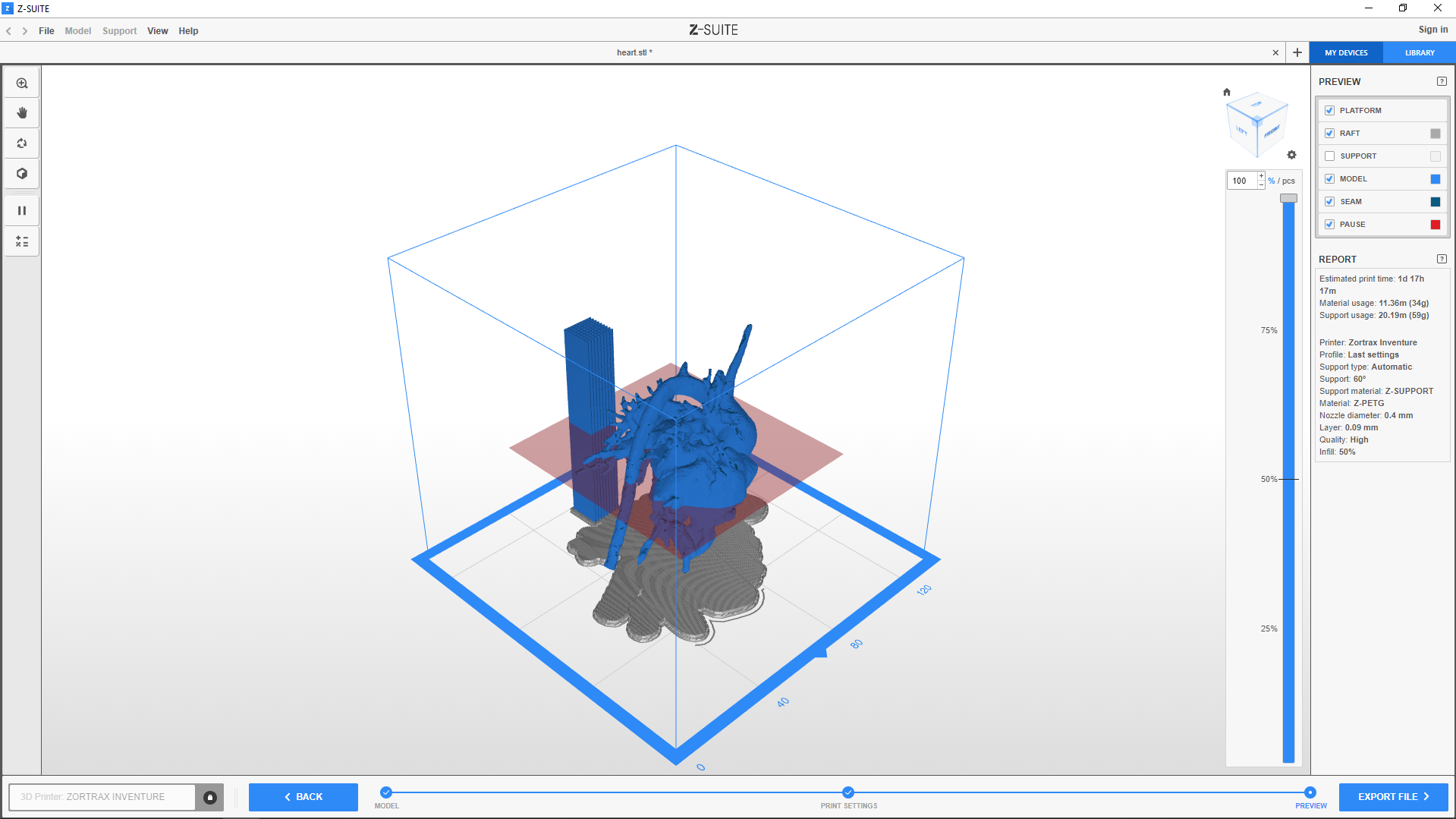This screenshot has height=819, width=1456.
Task: Open view cube settings gear
Action: pyautogui.click(x=1291, y=155)
